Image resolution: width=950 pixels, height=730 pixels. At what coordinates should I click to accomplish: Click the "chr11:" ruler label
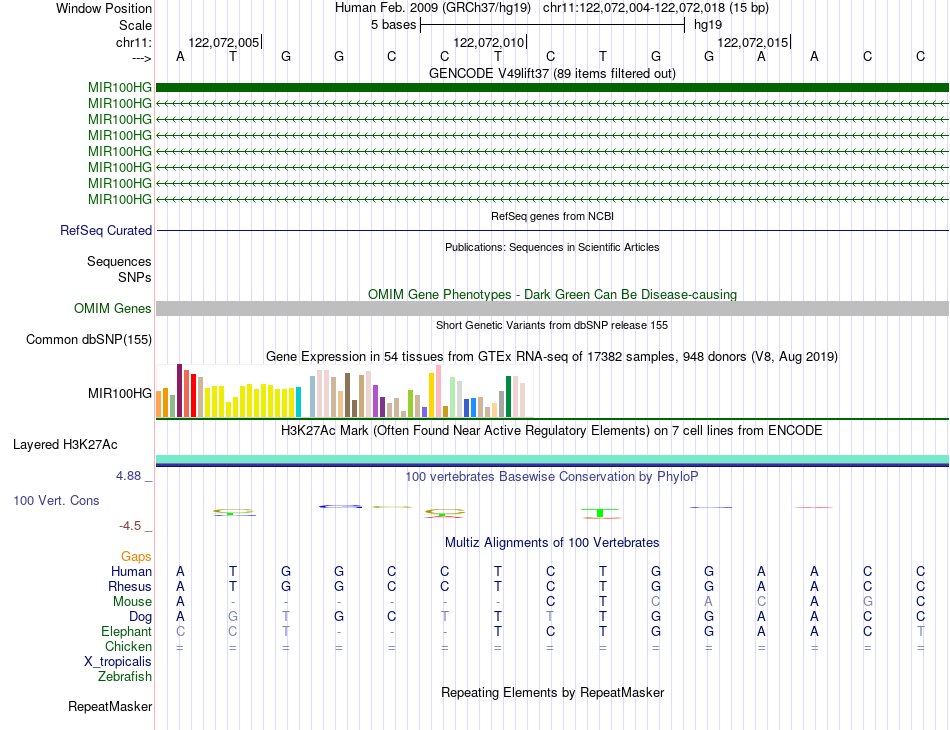click(x=133, y=42)
